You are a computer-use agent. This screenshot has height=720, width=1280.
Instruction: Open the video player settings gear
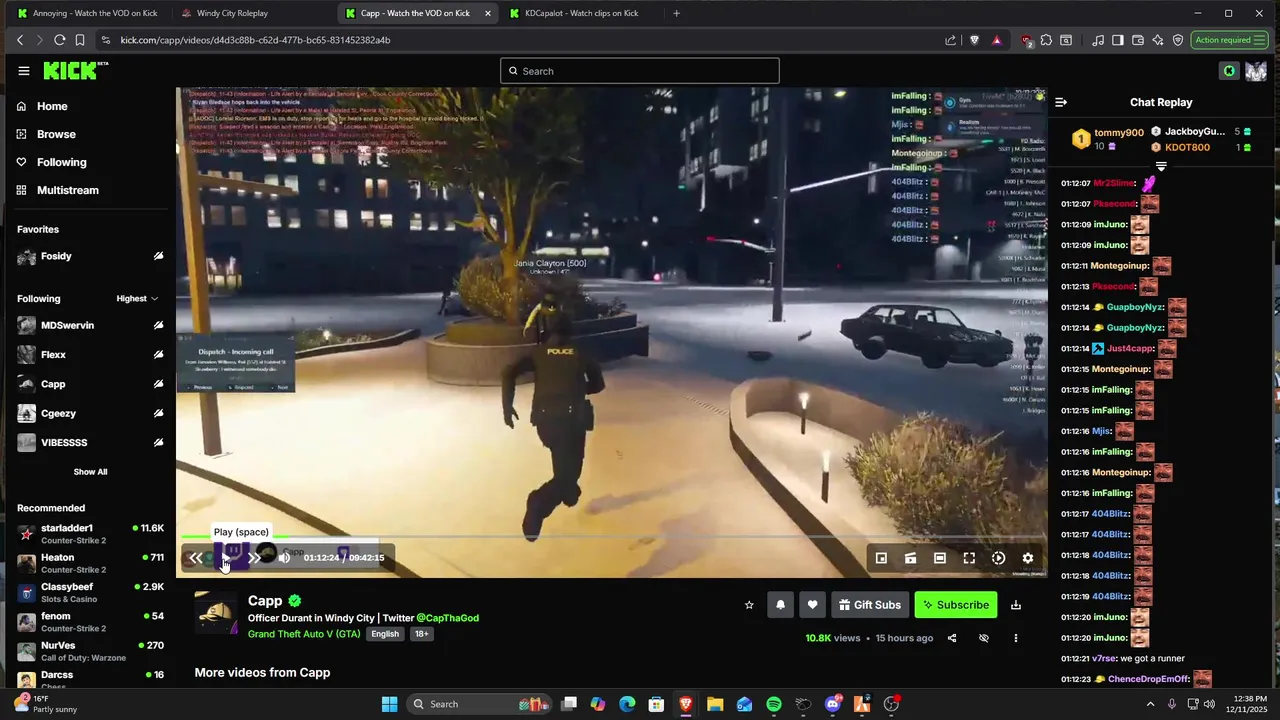(x=1027, y=558)
